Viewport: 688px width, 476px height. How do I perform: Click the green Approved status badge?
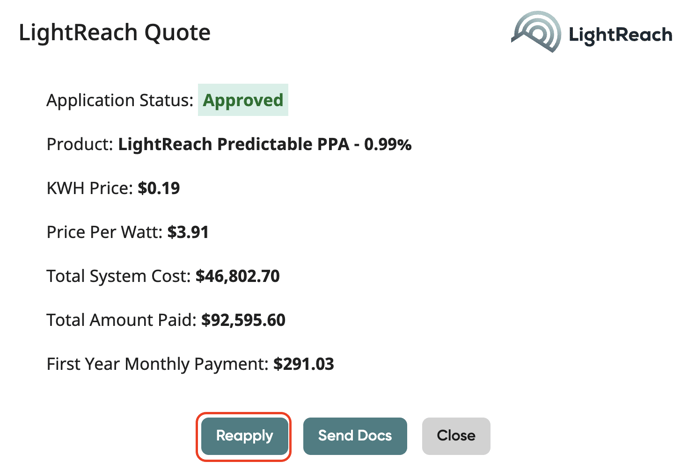[243, 100]
